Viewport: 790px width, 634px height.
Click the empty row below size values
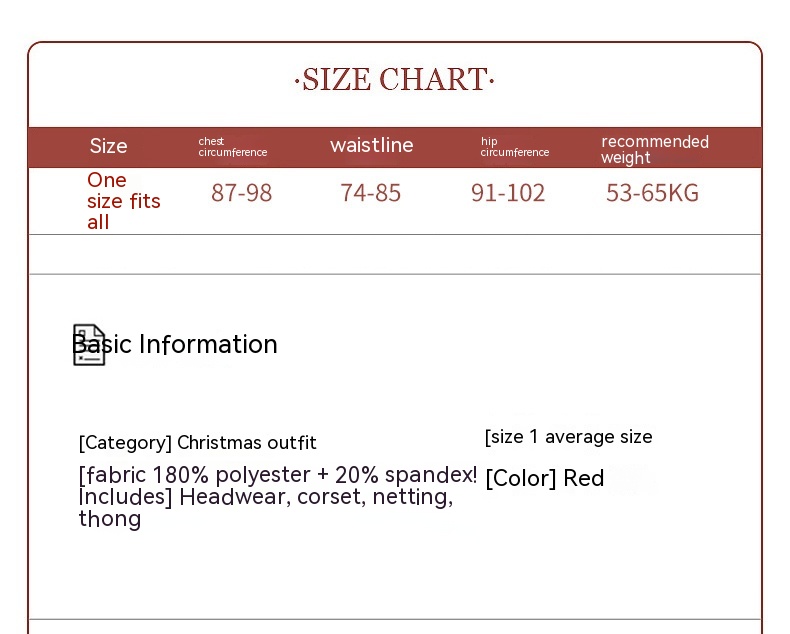point(395,254)
